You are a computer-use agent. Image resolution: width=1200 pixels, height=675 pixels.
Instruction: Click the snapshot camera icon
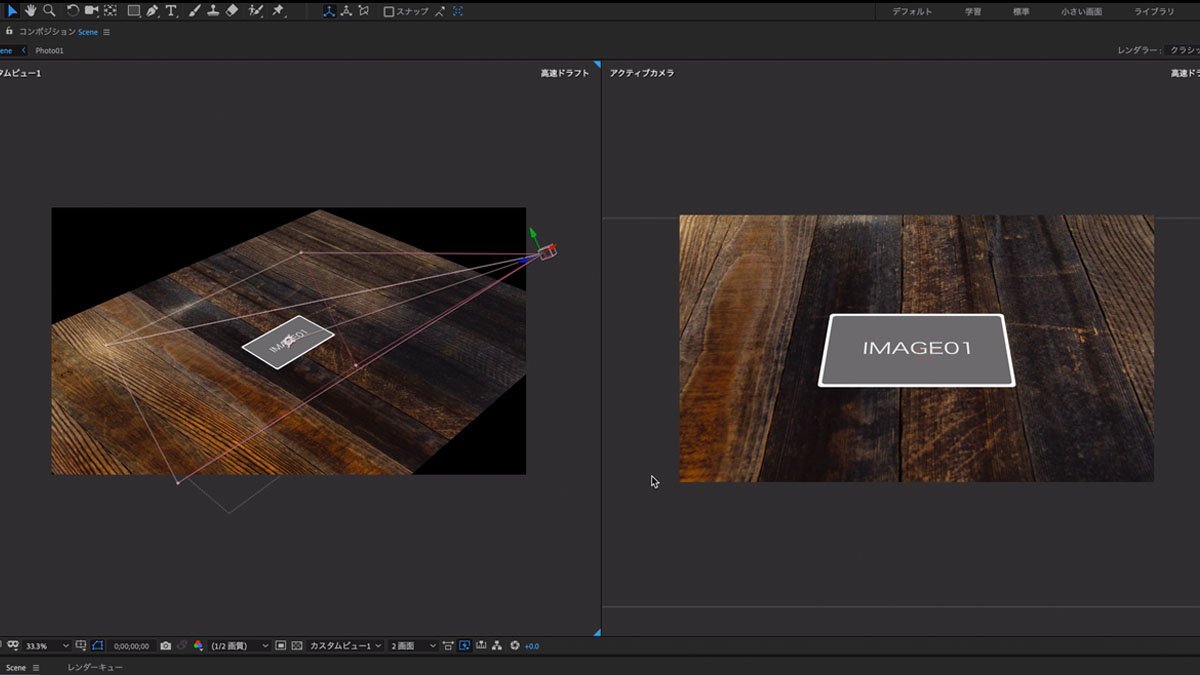166,646
